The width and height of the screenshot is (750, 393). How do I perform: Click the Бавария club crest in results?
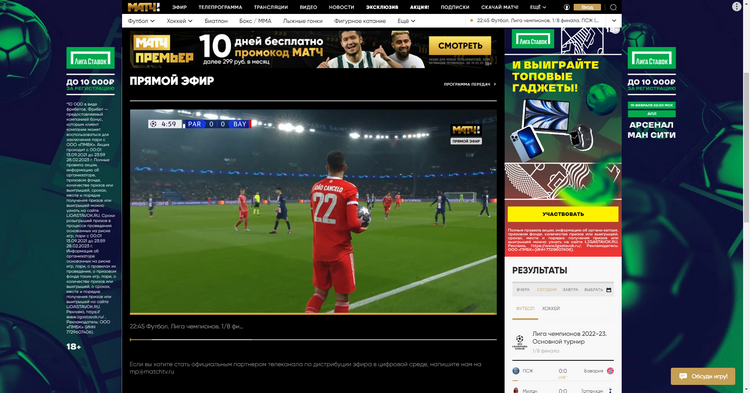click(610, 371)
